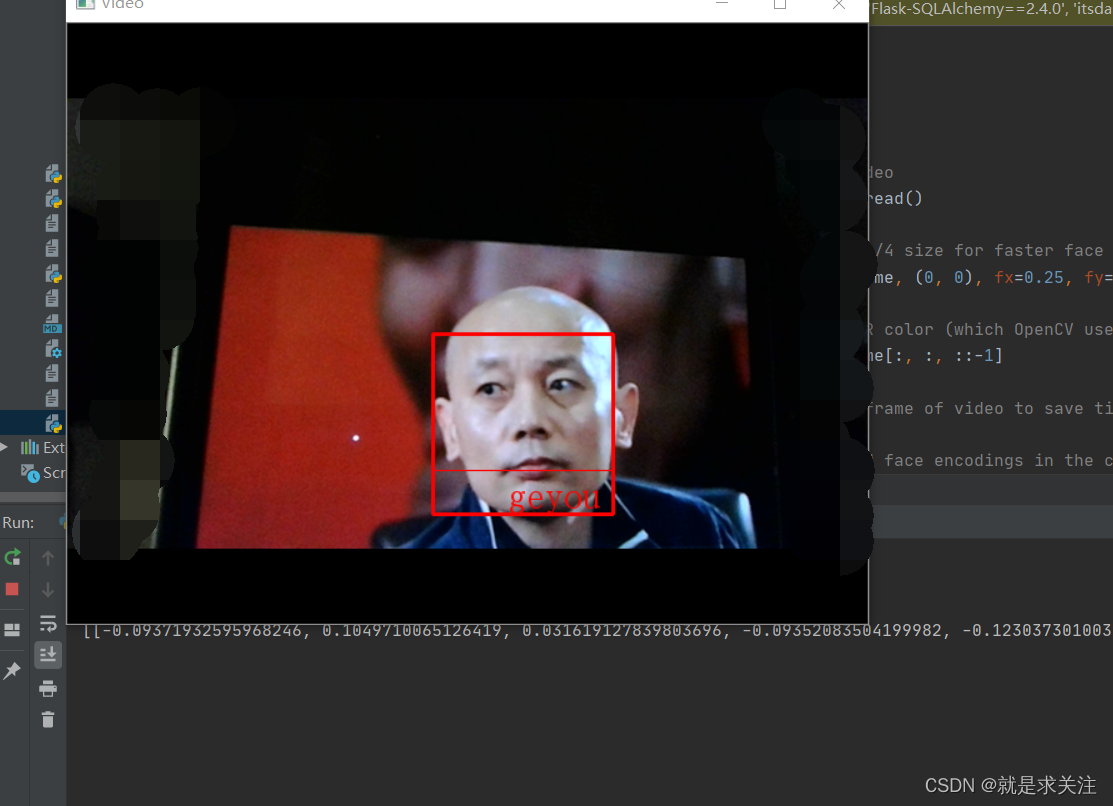
Task: Click the face detection result printout line
Action: point(500,630)
